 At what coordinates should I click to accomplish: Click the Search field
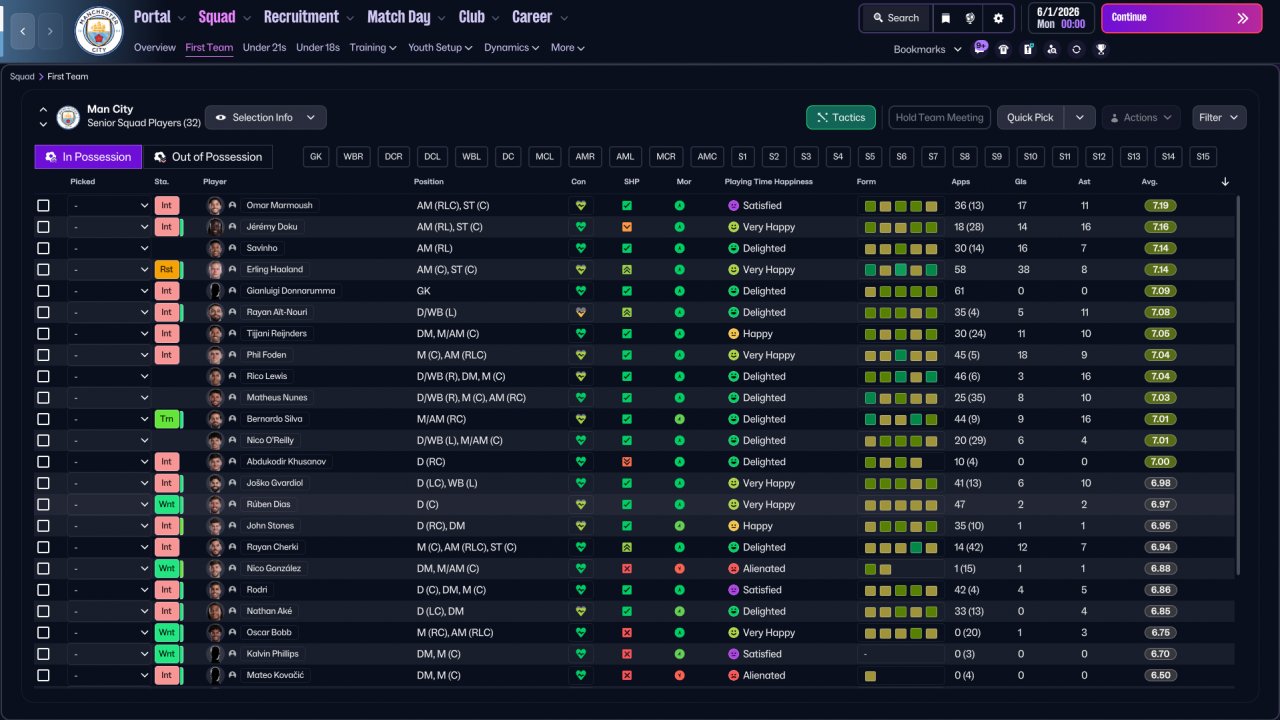(895, 18)
